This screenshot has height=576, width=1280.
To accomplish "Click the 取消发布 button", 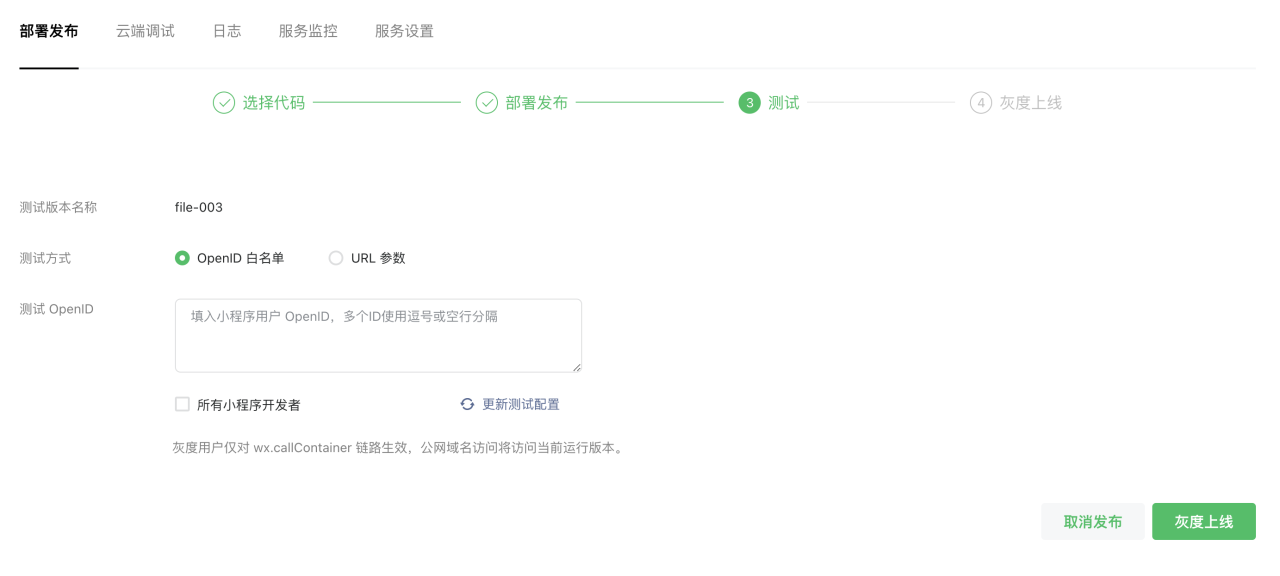I will pos(1092,521).
